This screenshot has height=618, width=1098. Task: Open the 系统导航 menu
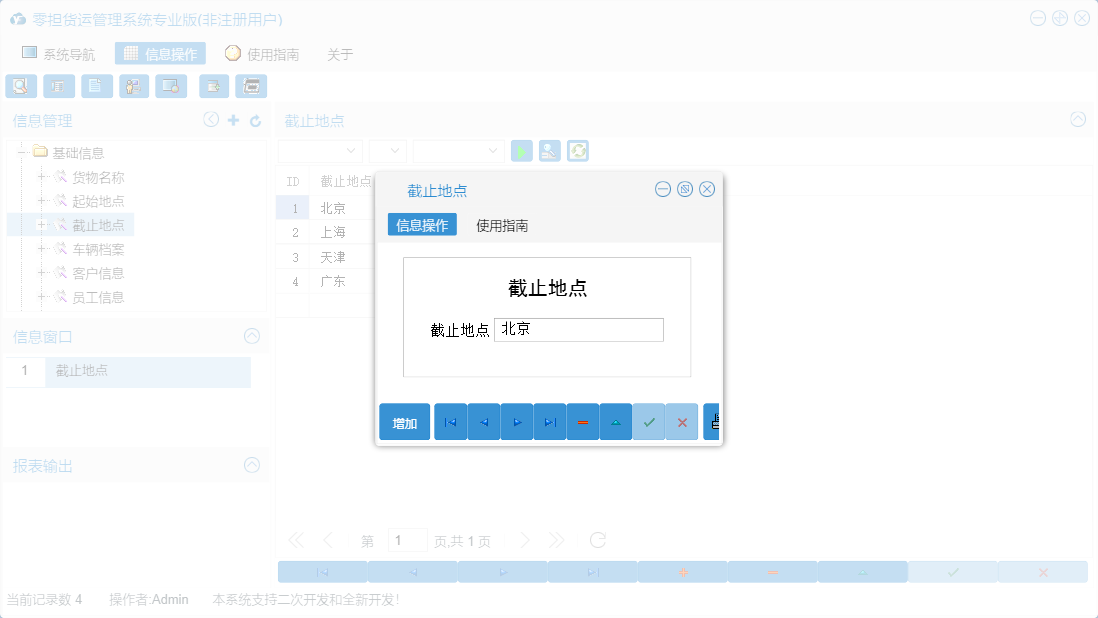coord(57,53)
